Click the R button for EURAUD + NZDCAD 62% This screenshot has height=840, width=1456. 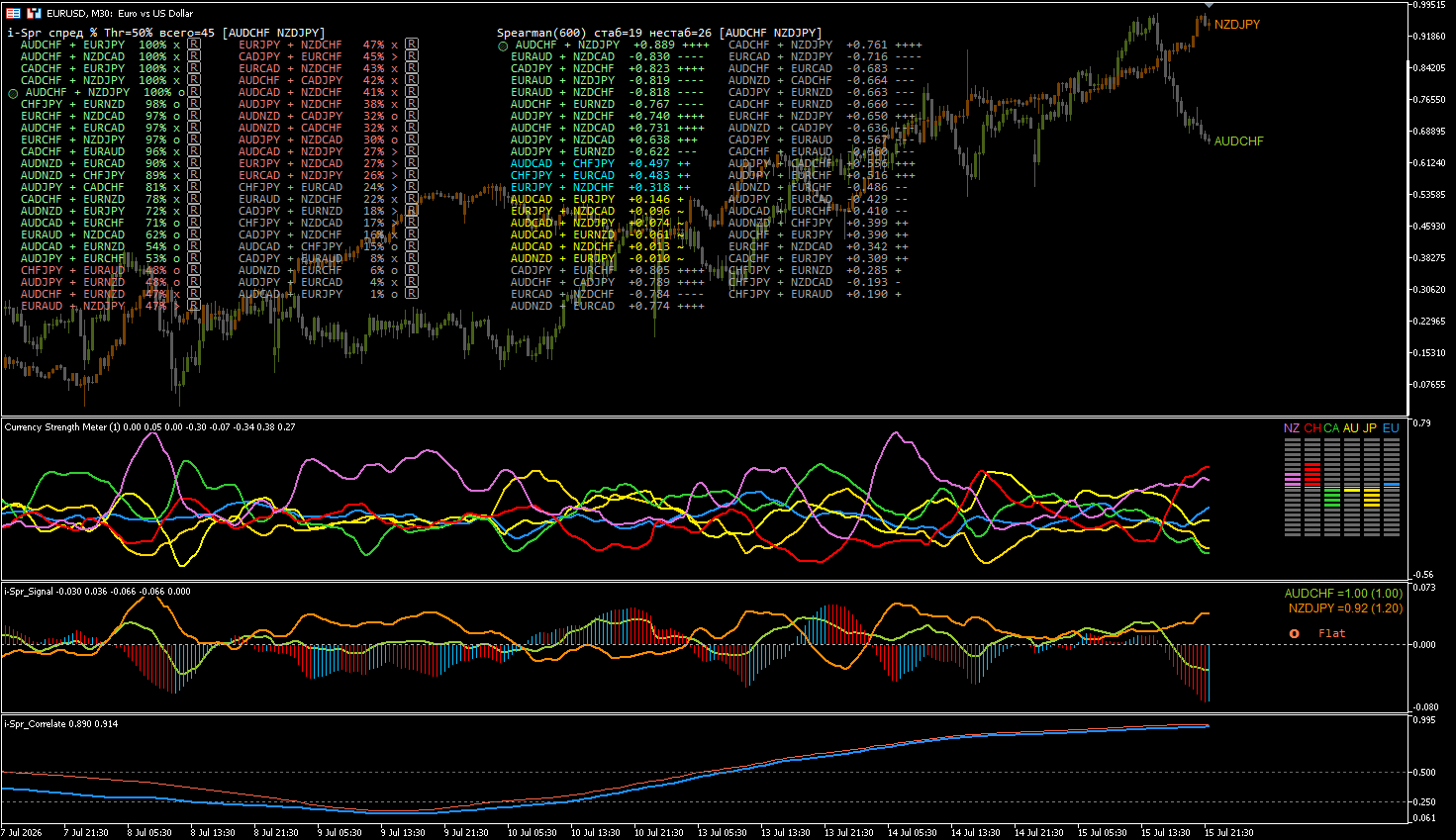tap(194, 234)
